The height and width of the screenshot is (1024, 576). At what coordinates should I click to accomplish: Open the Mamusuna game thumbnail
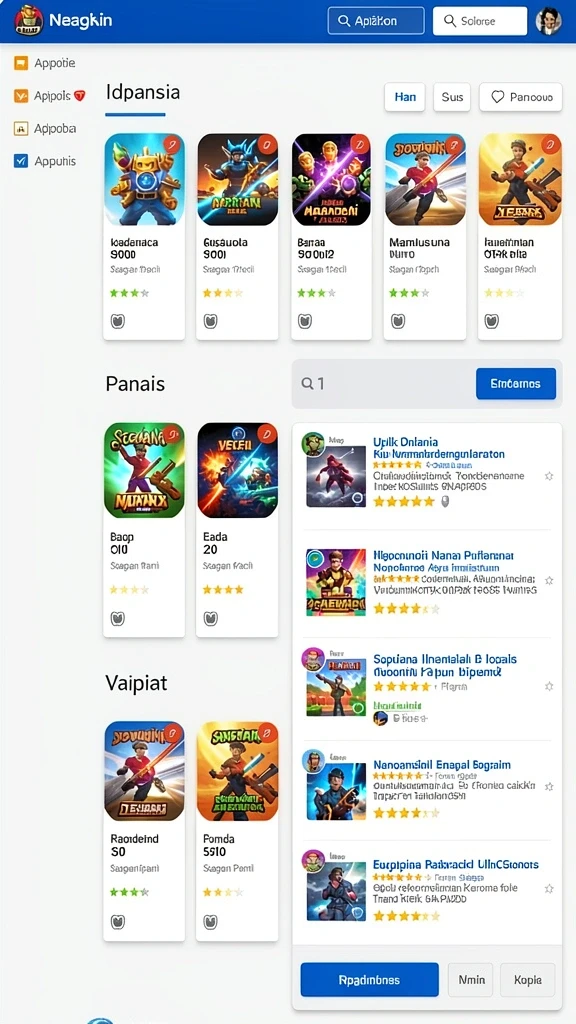(425, 180)
